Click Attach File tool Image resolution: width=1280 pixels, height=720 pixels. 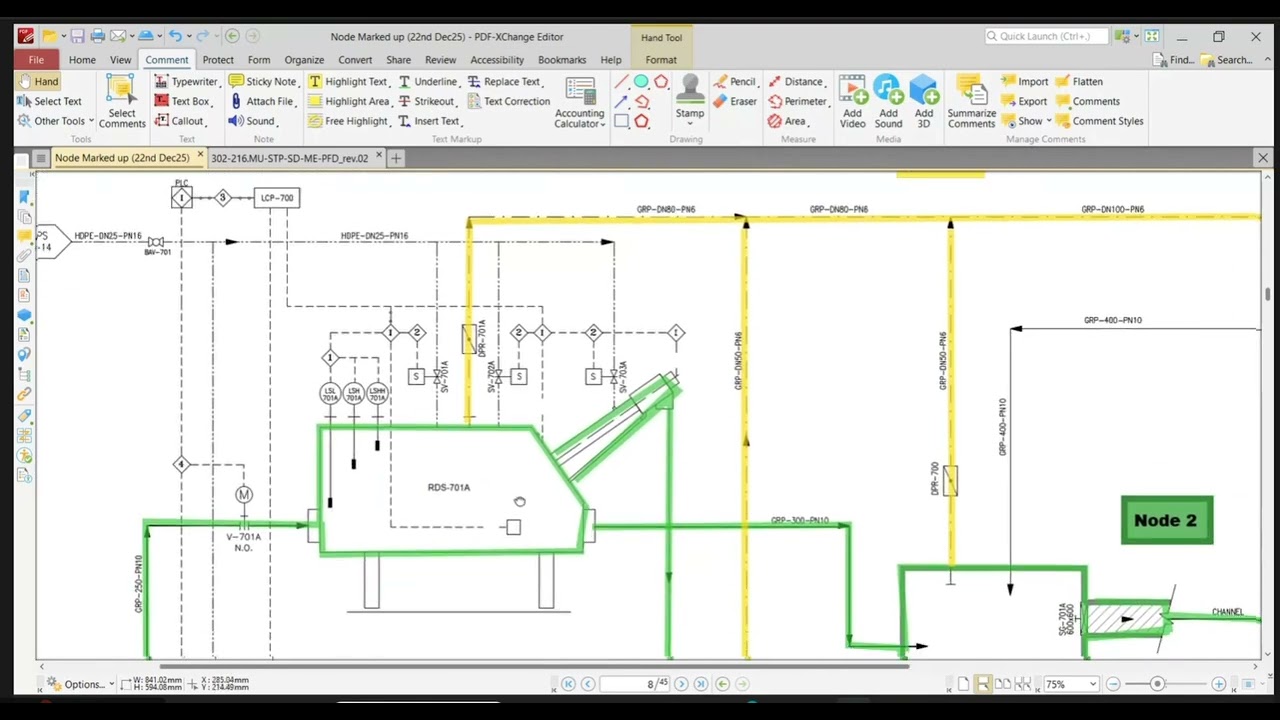click(x=261, y=101)
